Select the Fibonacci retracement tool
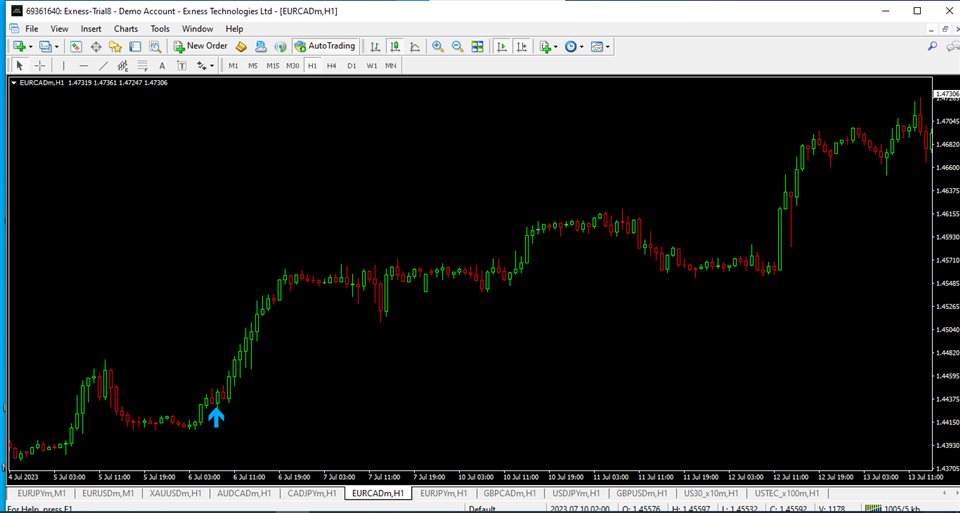The width and height of the screenshot is (960, 513). pos(142,66)
